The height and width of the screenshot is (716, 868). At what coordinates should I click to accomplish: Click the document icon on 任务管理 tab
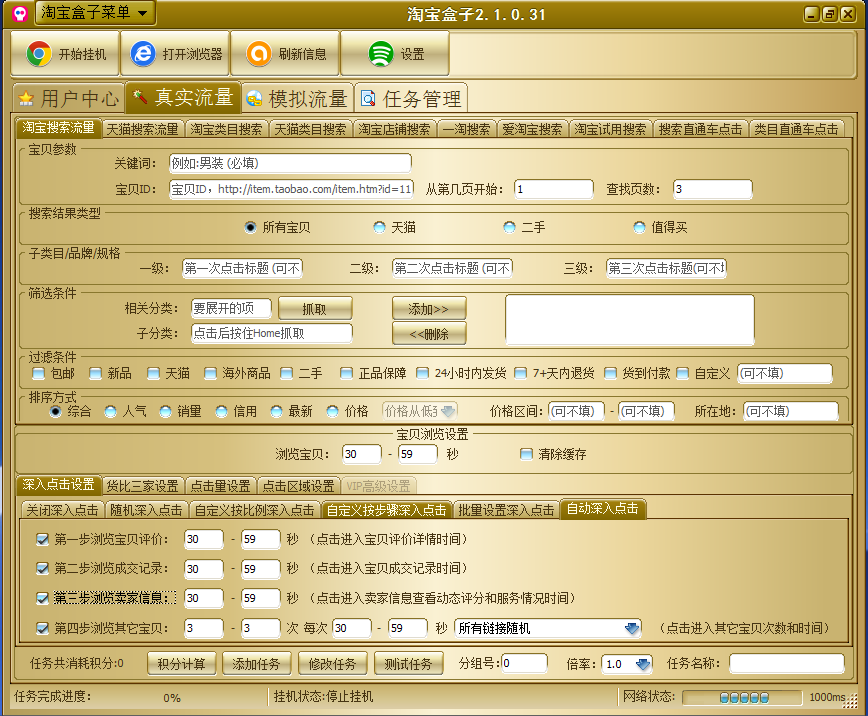[x=368, y=99]
